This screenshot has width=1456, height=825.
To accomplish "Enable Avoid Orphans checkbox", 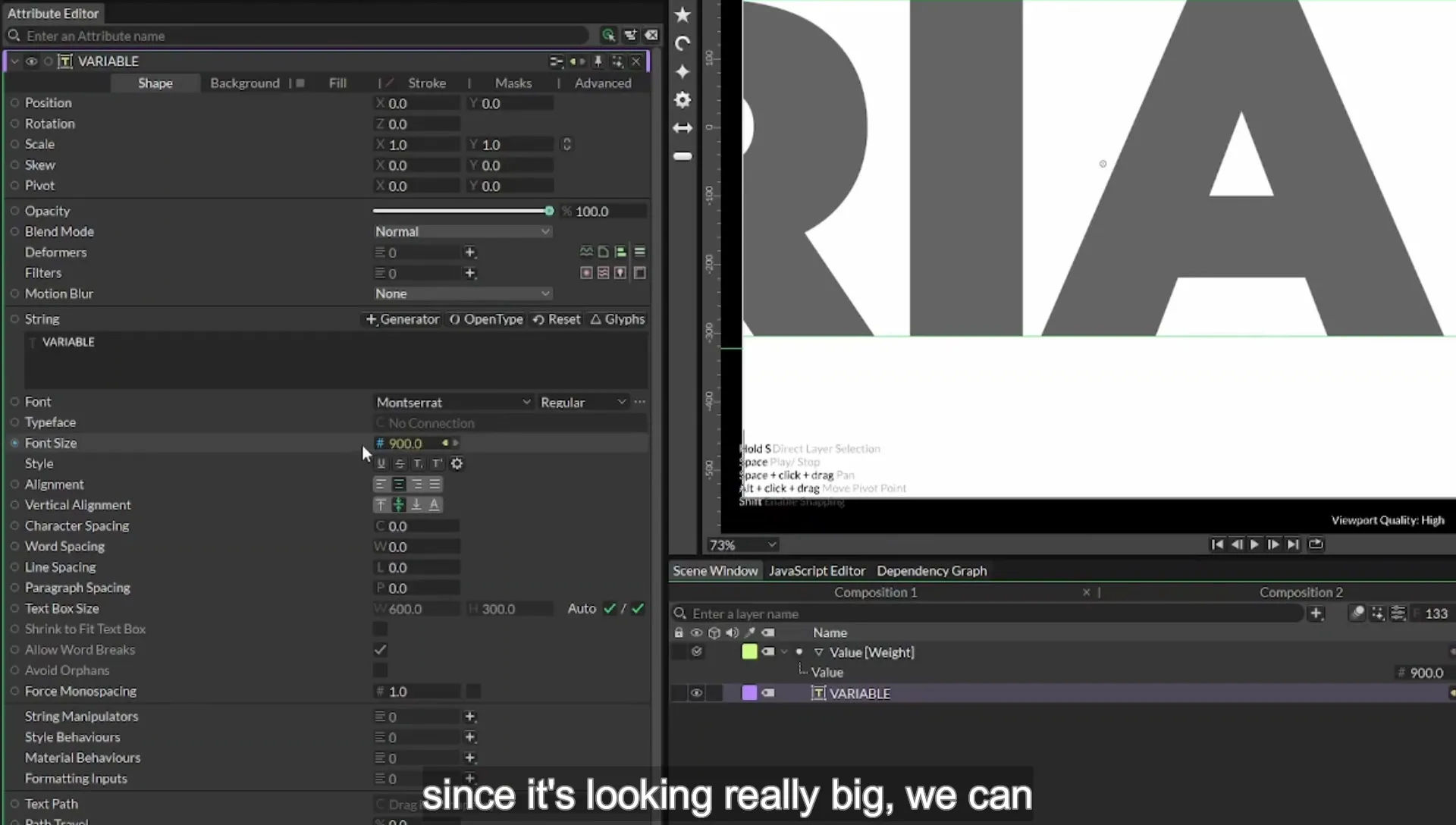I will click(x=380, y=670).
